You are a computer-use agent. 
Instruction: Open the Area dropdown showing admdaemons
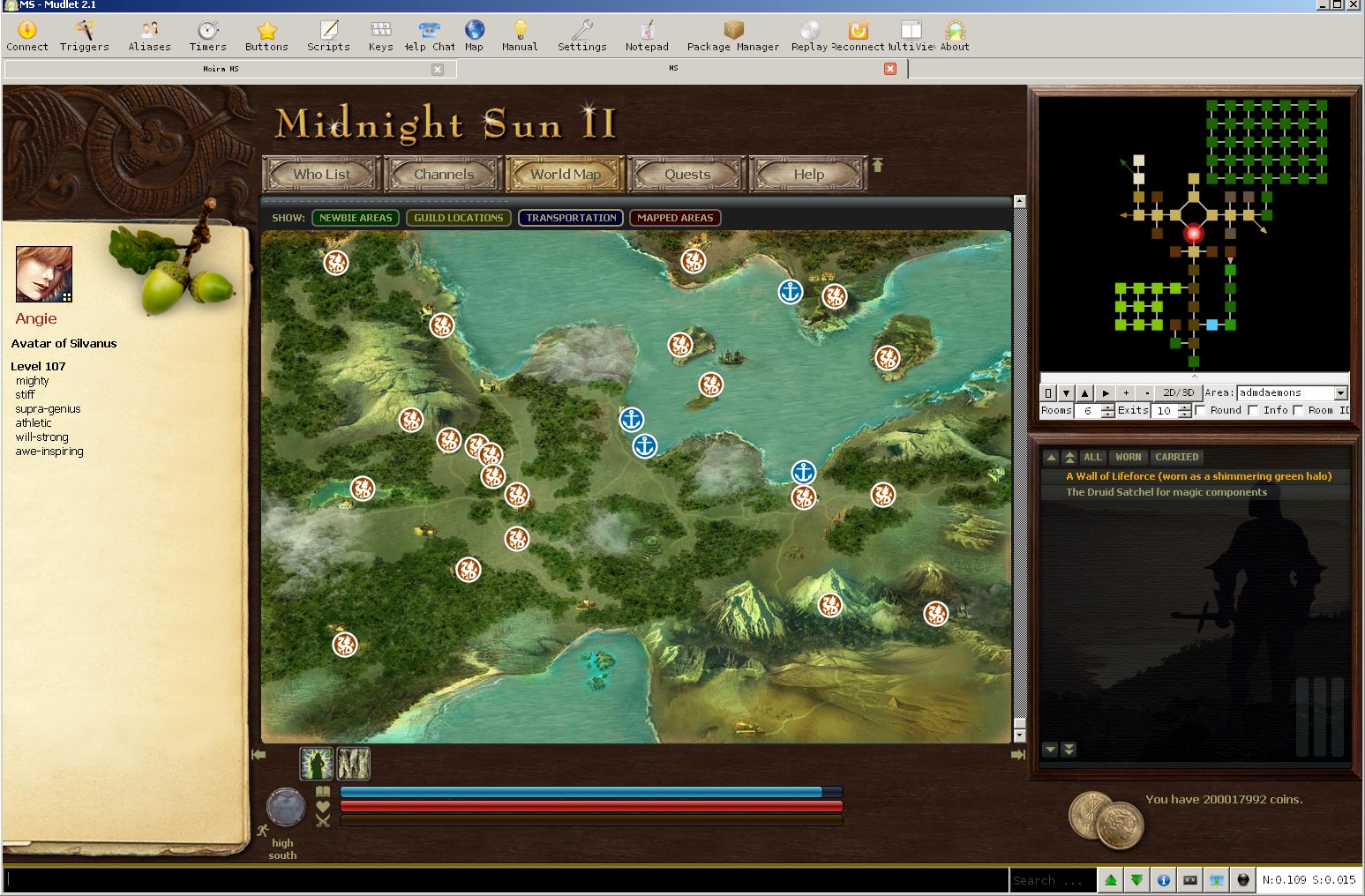pos(1292,392)
